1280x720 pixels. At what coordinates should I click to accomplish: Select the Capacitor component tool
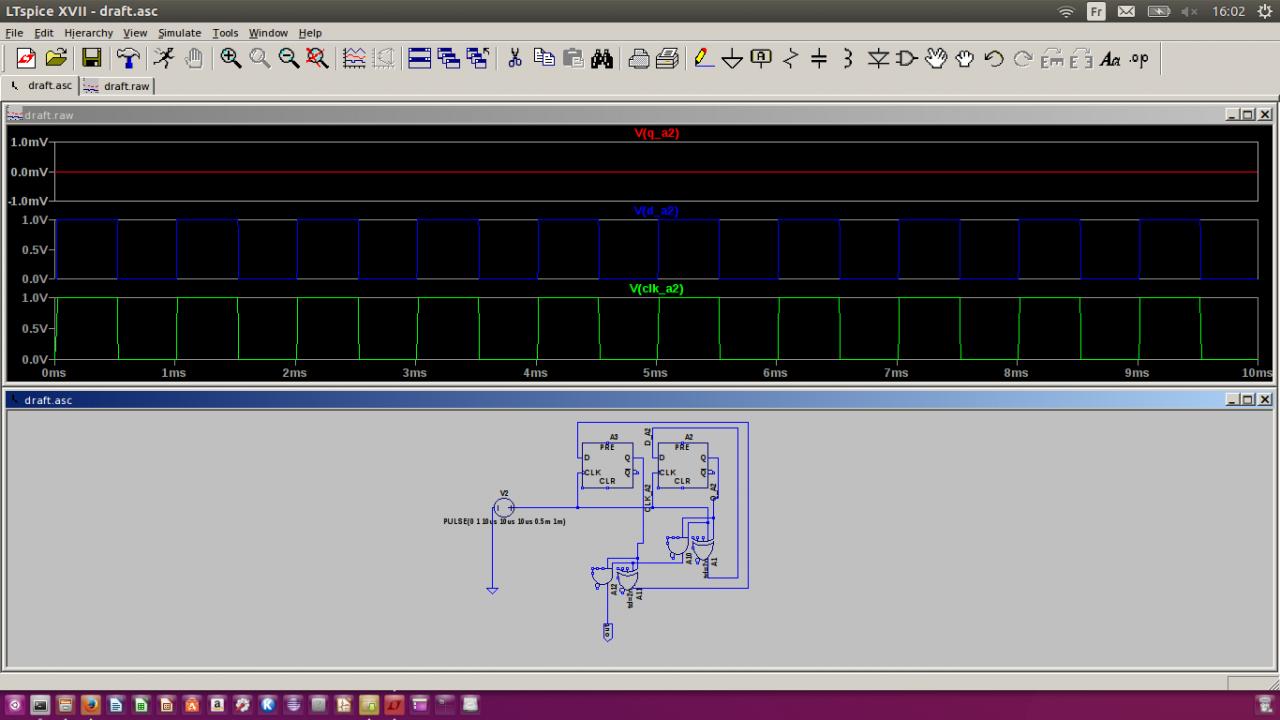[x=819, y=59]
